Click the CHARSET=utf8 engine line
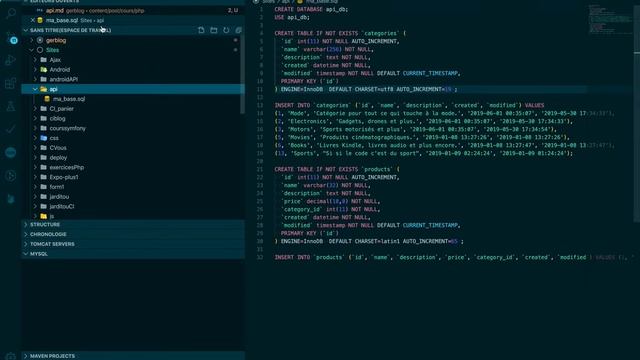The width and height of the screenshot is (640, 360). (366, 89)
